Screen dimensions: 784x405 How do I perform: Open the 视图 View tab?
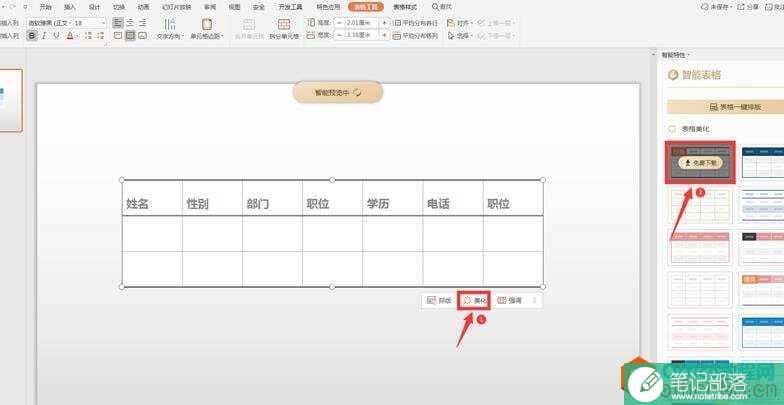pos(234,7)
